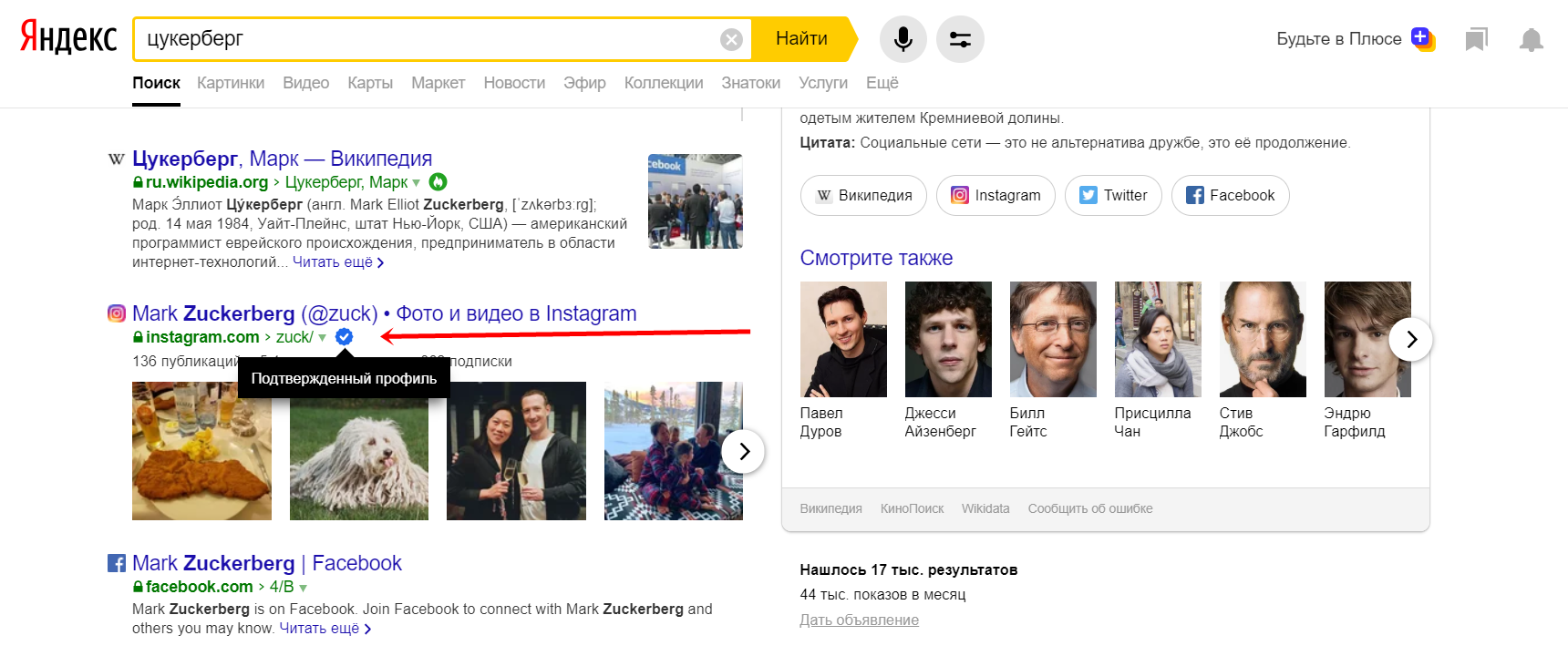Open the Новости tab
Screen dimensions: 1568x656
tap(514, 83)
